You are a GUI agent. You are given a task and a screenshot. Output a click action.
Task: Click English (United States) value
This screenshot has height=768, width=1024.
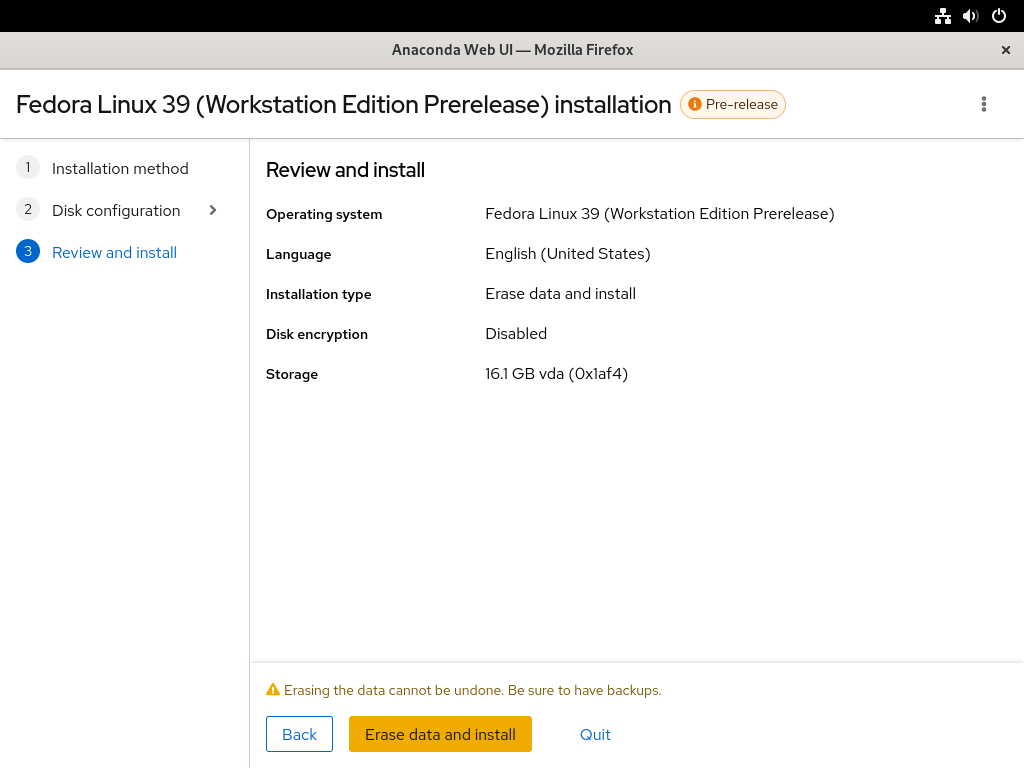pyautogui.click(x=568, y=254)
